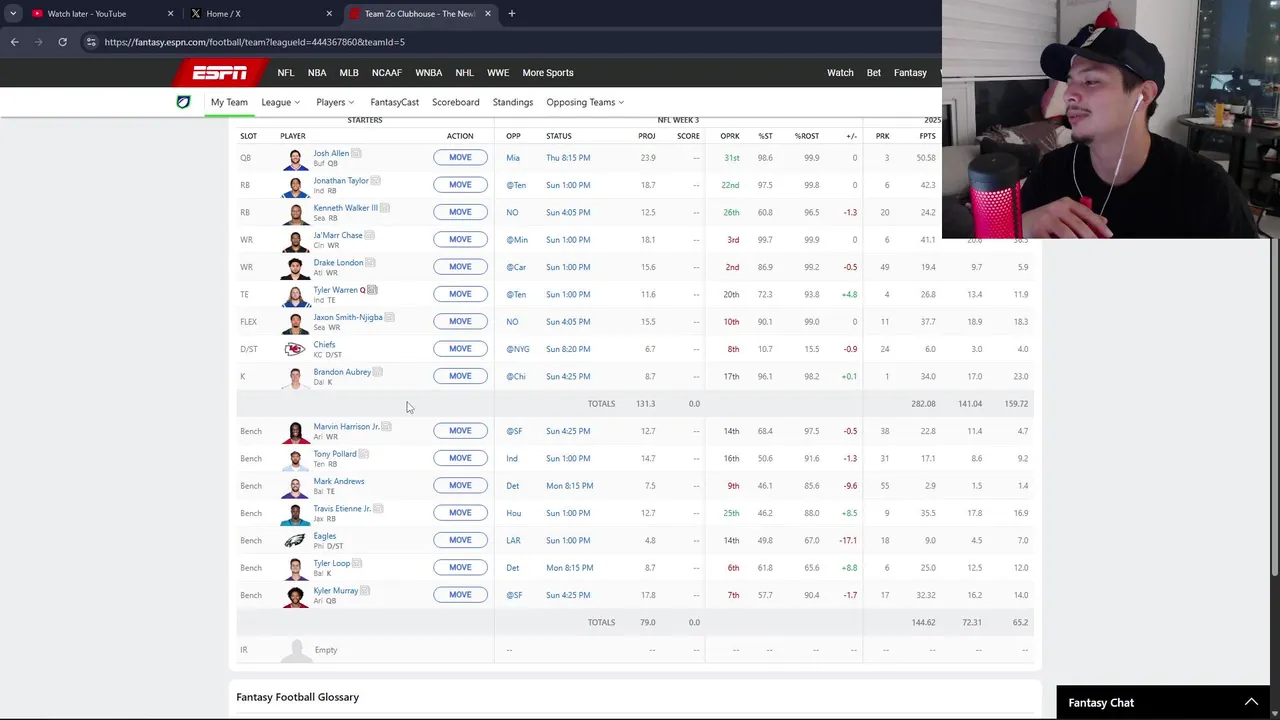1280x720 pixels.
Task: Open Tyler Warren's player news icon
Action: 372,290
